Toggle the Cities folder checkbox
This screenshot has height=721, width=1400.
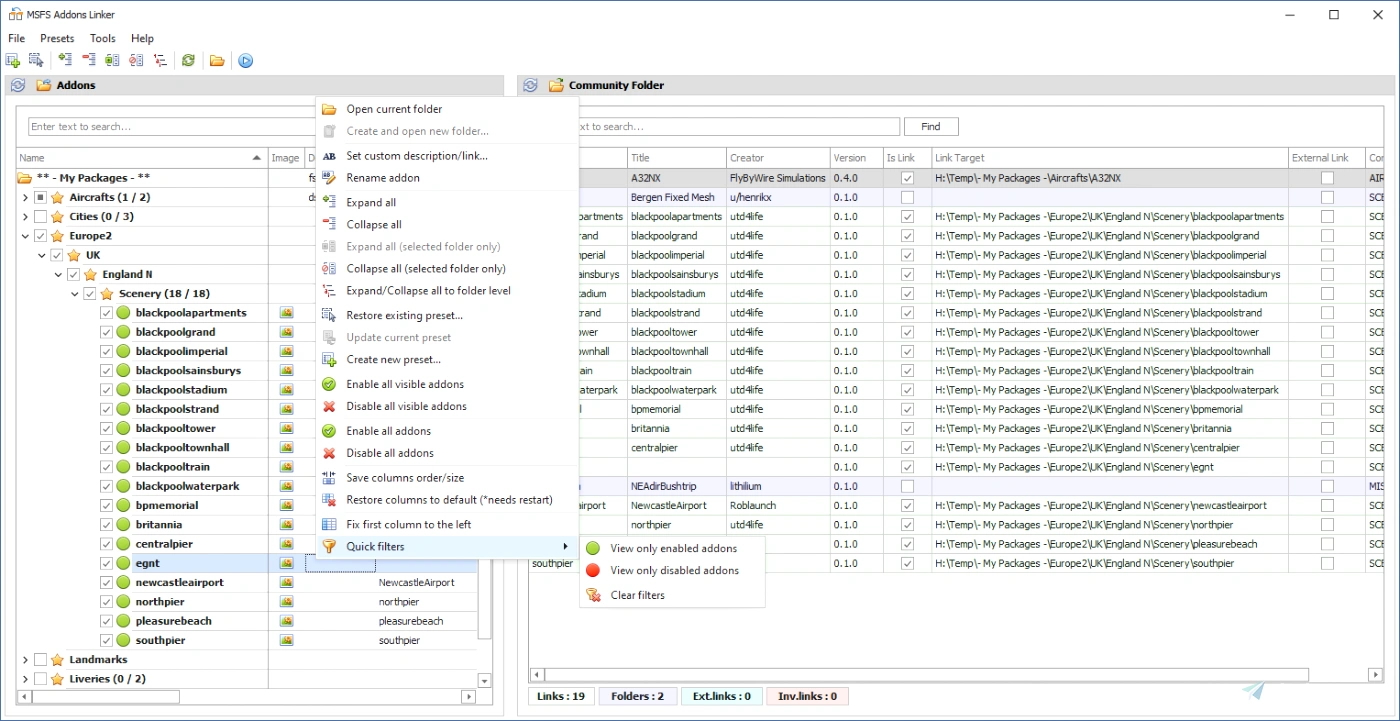tap(41, 217)
